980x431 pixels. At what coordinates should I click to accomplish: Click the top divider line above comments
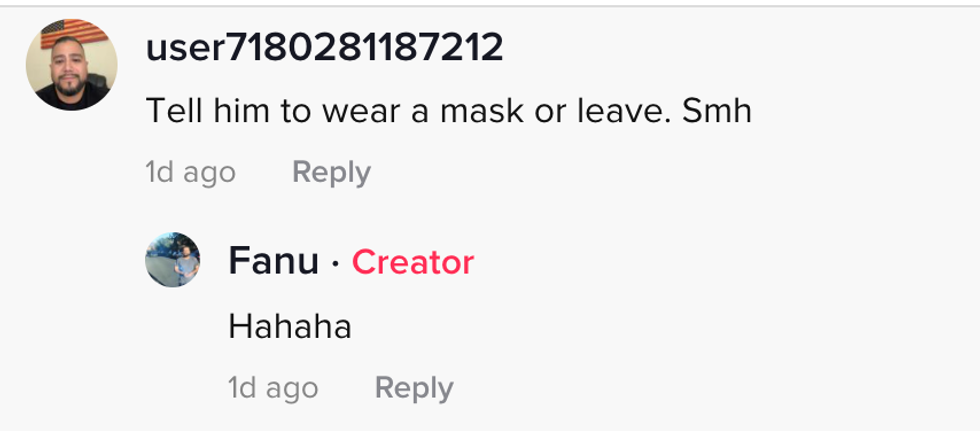click(490, 6)
